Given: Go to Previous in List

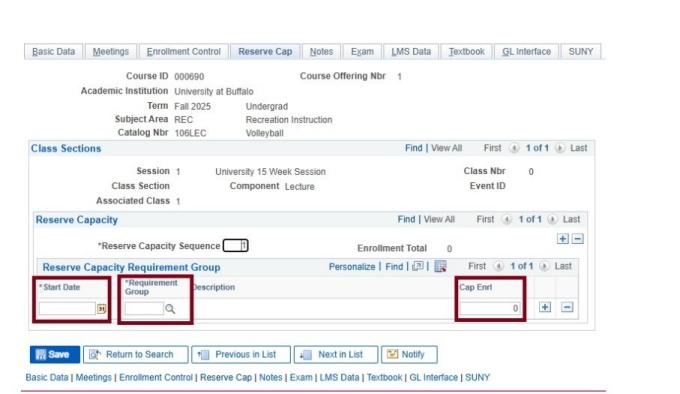Looking at the screenshot, I should click(x=241, y=355).
